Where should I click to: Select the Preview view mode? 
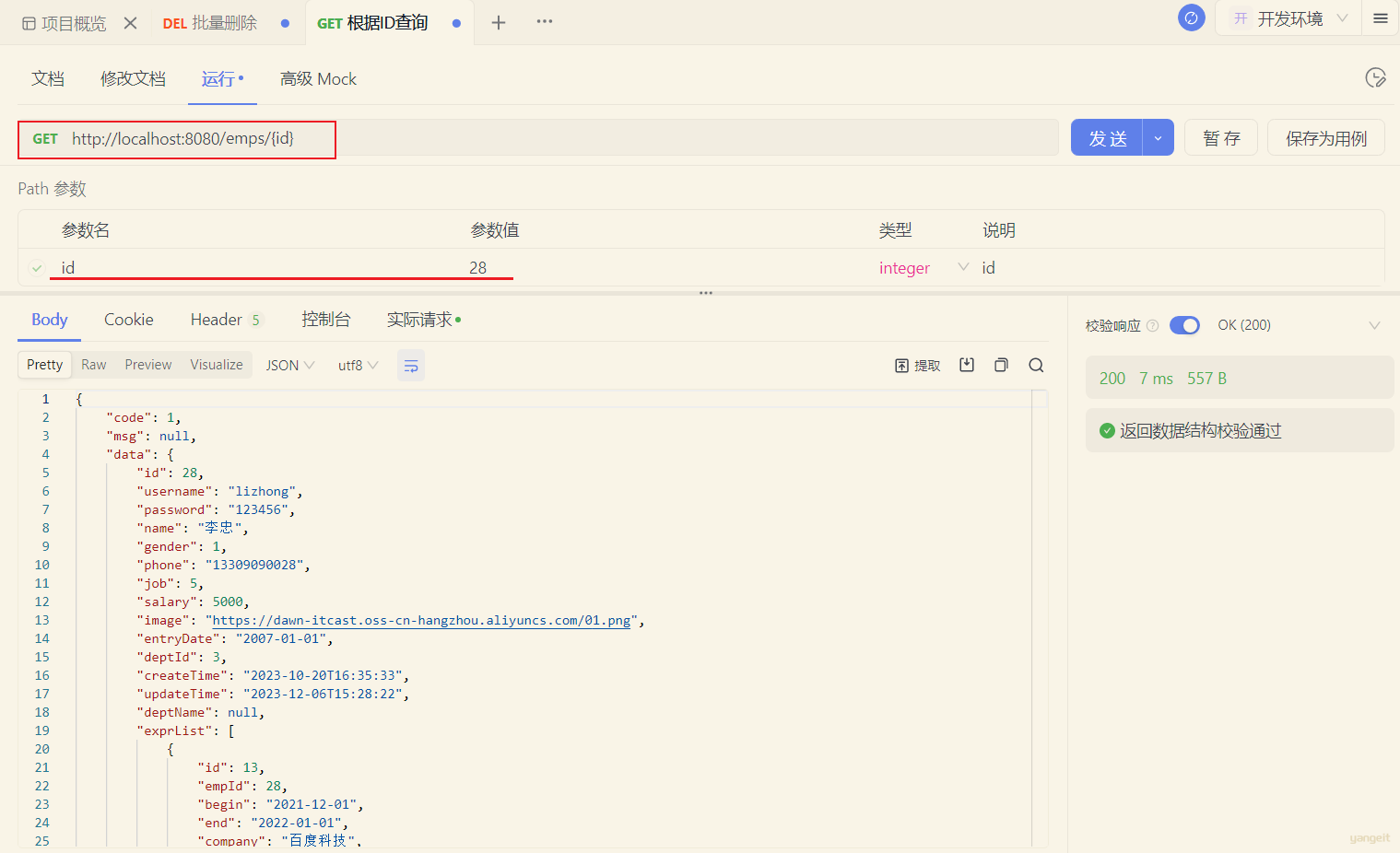point(148,365)
